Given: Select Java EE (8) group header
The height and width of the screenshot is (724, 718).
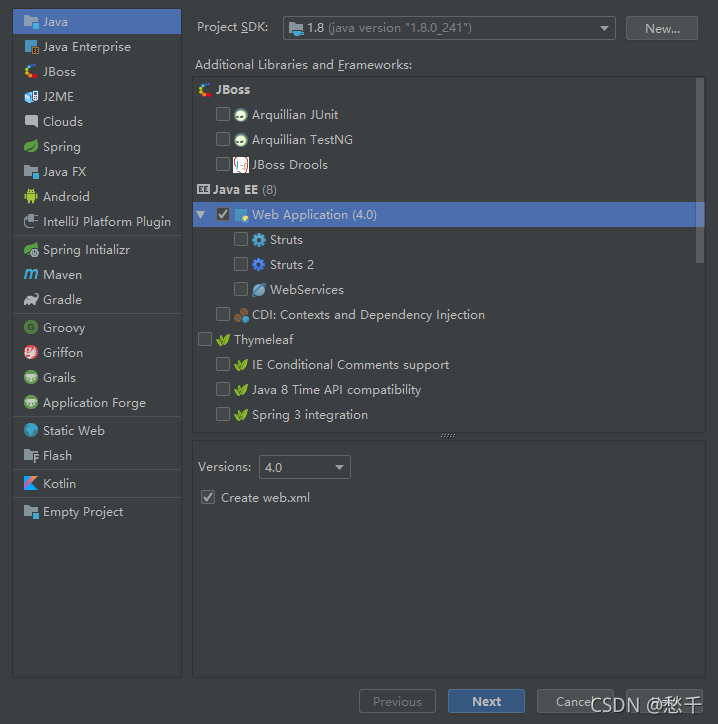Looking at the screenshot, I should [237, 190].
